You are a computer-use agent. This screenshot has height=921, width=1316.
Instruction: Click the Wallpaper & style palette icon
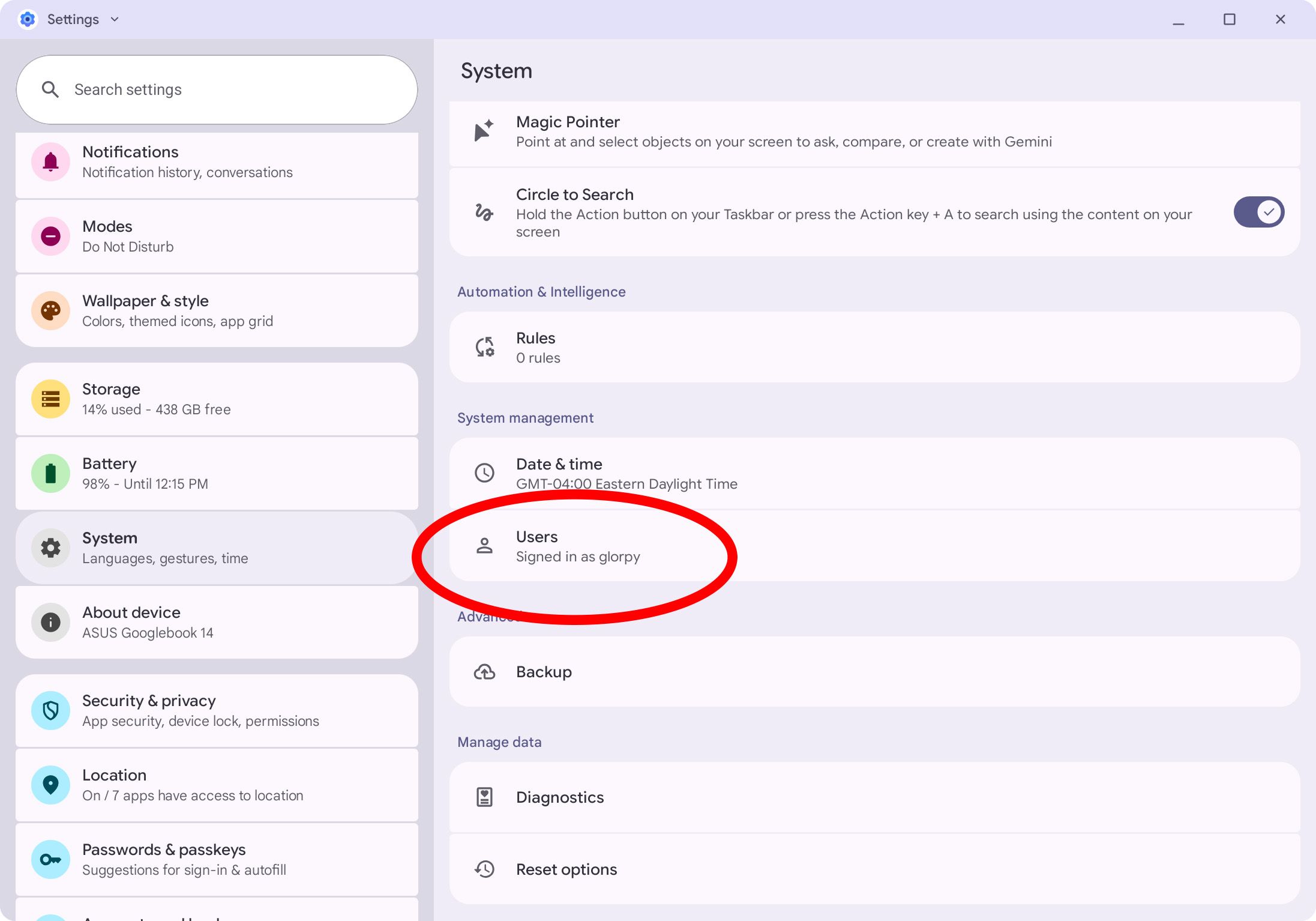(50, 310)
